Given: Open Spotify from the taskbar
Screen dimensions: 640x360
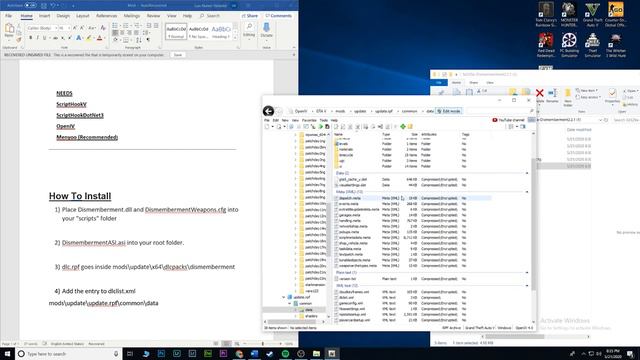Looking at the screenshot, I should point(285,353).
